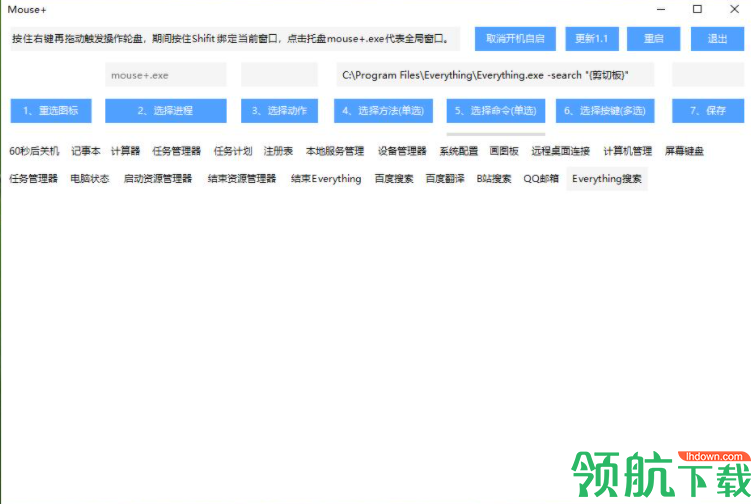Select the 启动资源管理器 command
This screenshot has width=751, height=504.
[x=158, y=179]
